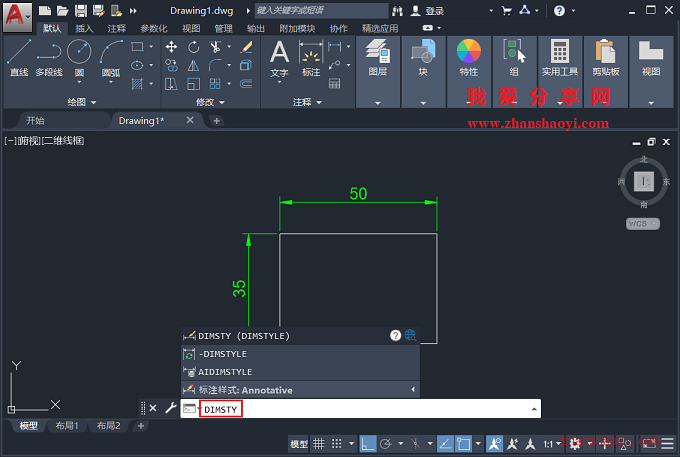680x457 pixels.
Task: Click the Rectangle tool icon
Action: [x=137, y=46]
